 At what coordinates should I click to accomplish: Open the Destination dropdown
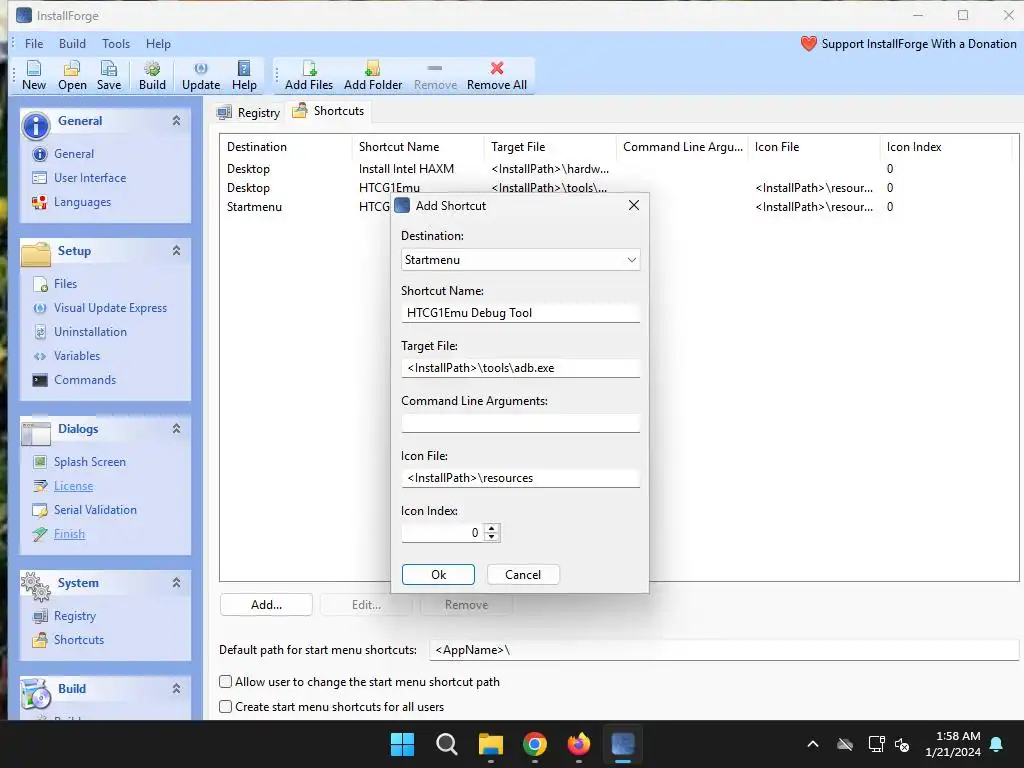click(x=520, y=260)
